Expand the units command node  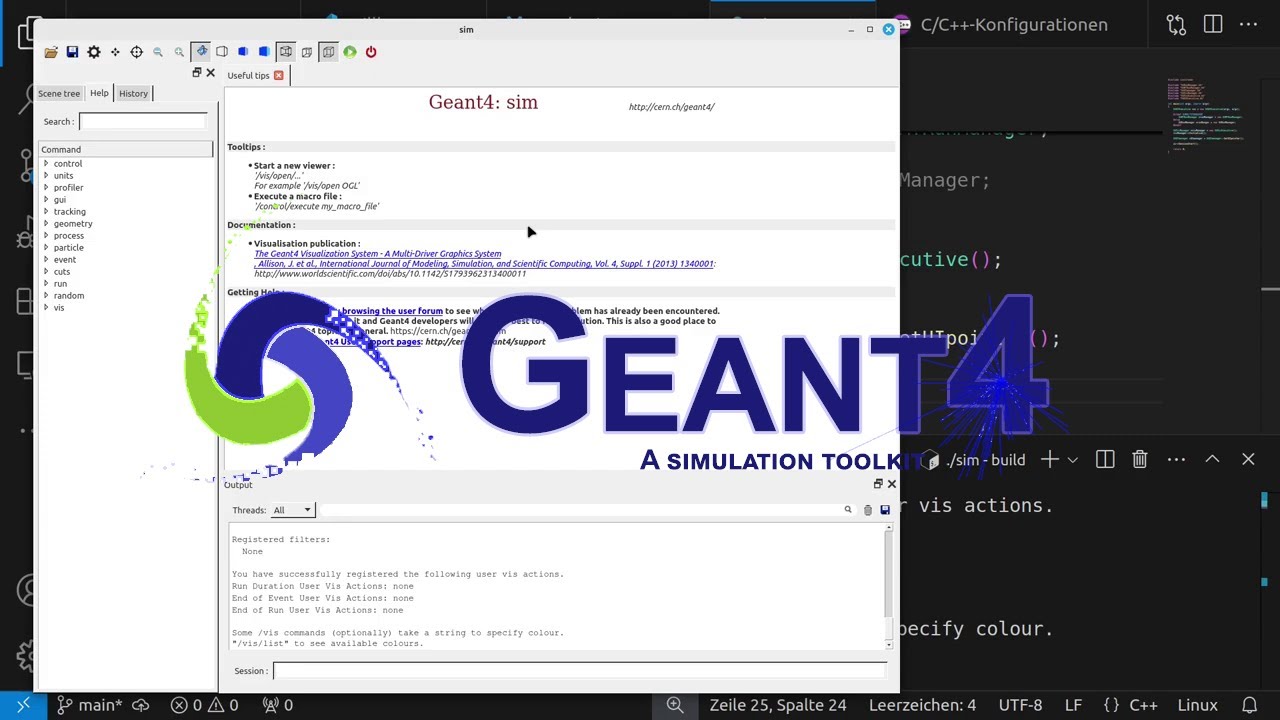click(46, 175)
